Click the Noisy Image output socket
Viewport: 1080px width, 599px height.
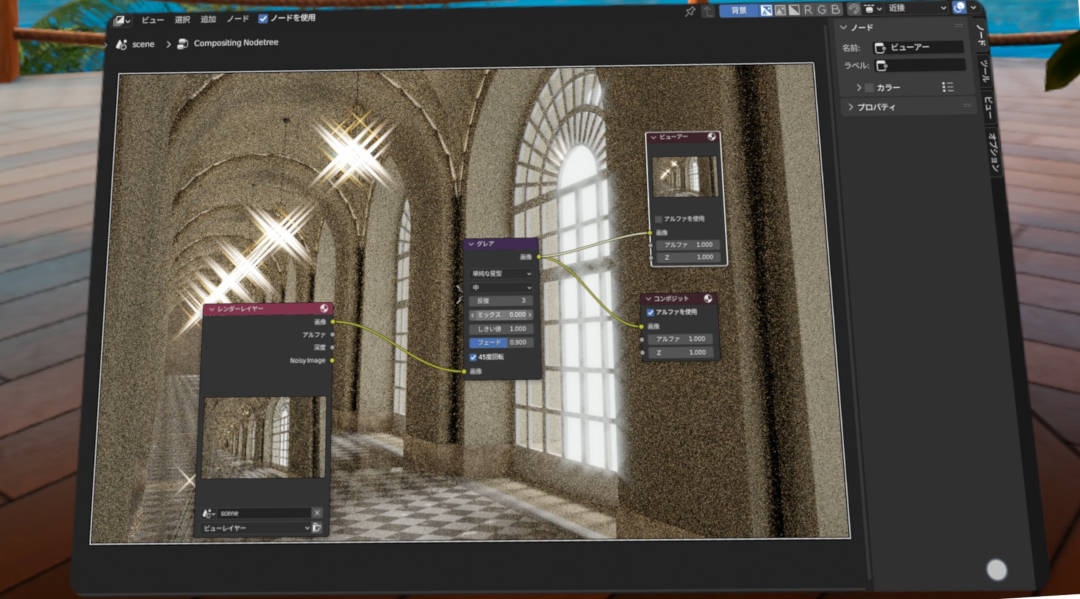[x=333, y=360]
